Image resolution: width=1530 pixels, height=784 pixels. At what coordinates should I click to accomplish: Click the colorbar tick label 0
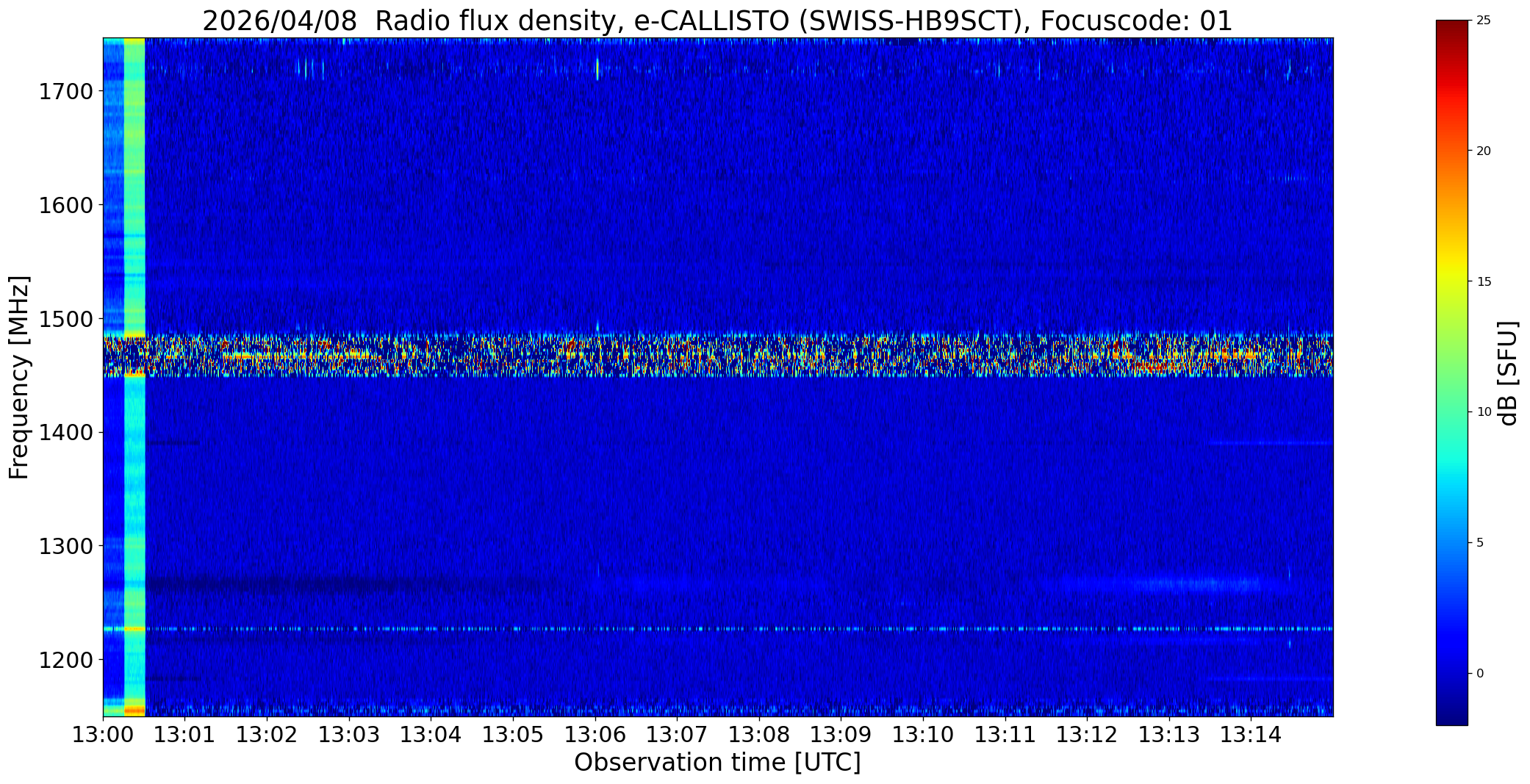click(x=1480, y=673)
